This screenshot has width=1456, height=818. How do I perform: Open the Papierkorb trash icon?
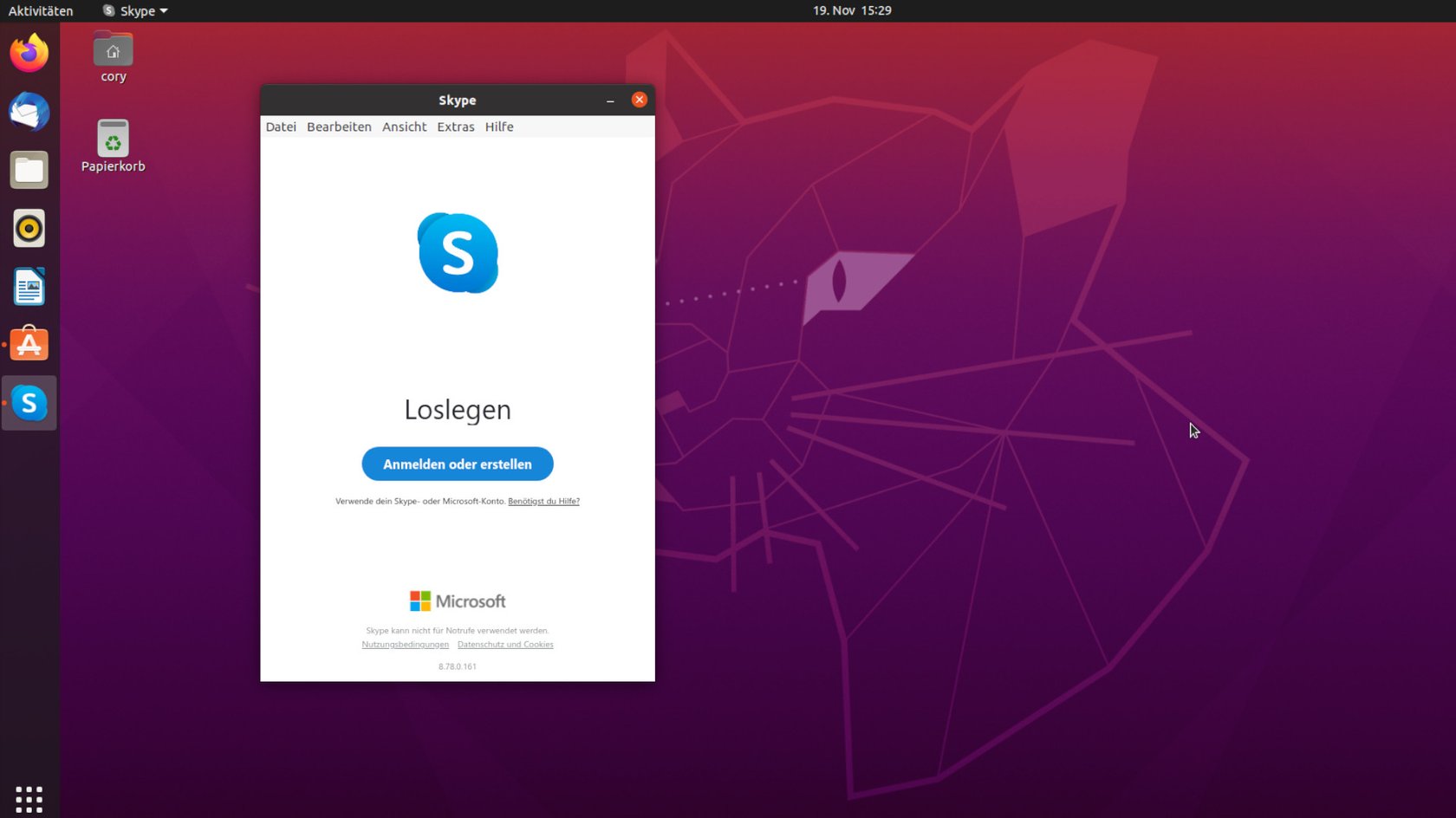114,146
